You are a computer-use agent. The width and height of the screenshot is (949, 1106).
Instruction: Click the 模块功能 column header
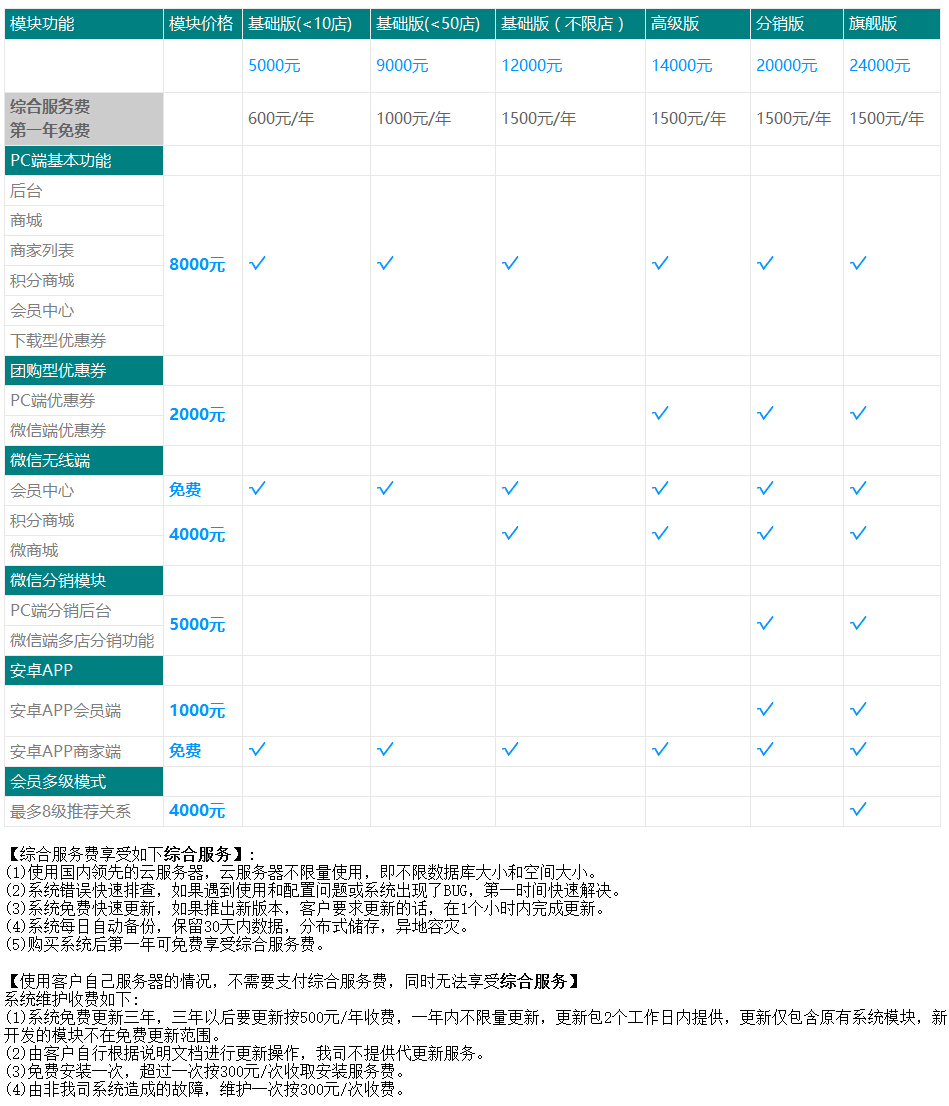(84, 24)
